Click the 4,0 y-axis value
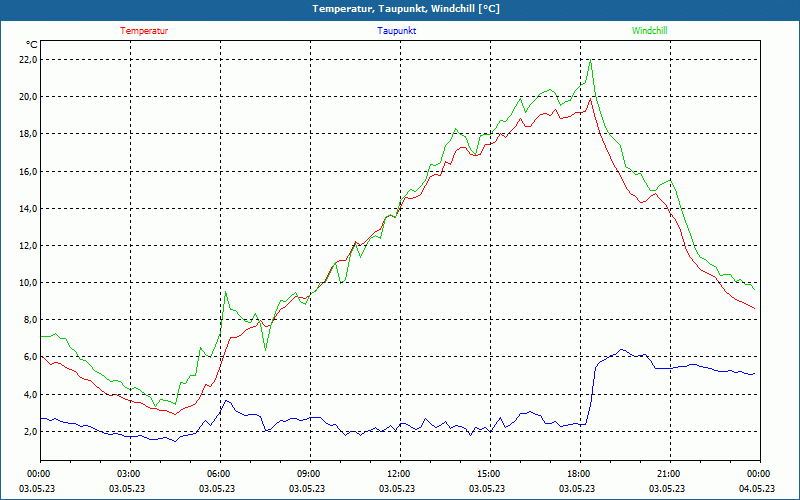This screenshot has height=500, width=800. (31, 394)
